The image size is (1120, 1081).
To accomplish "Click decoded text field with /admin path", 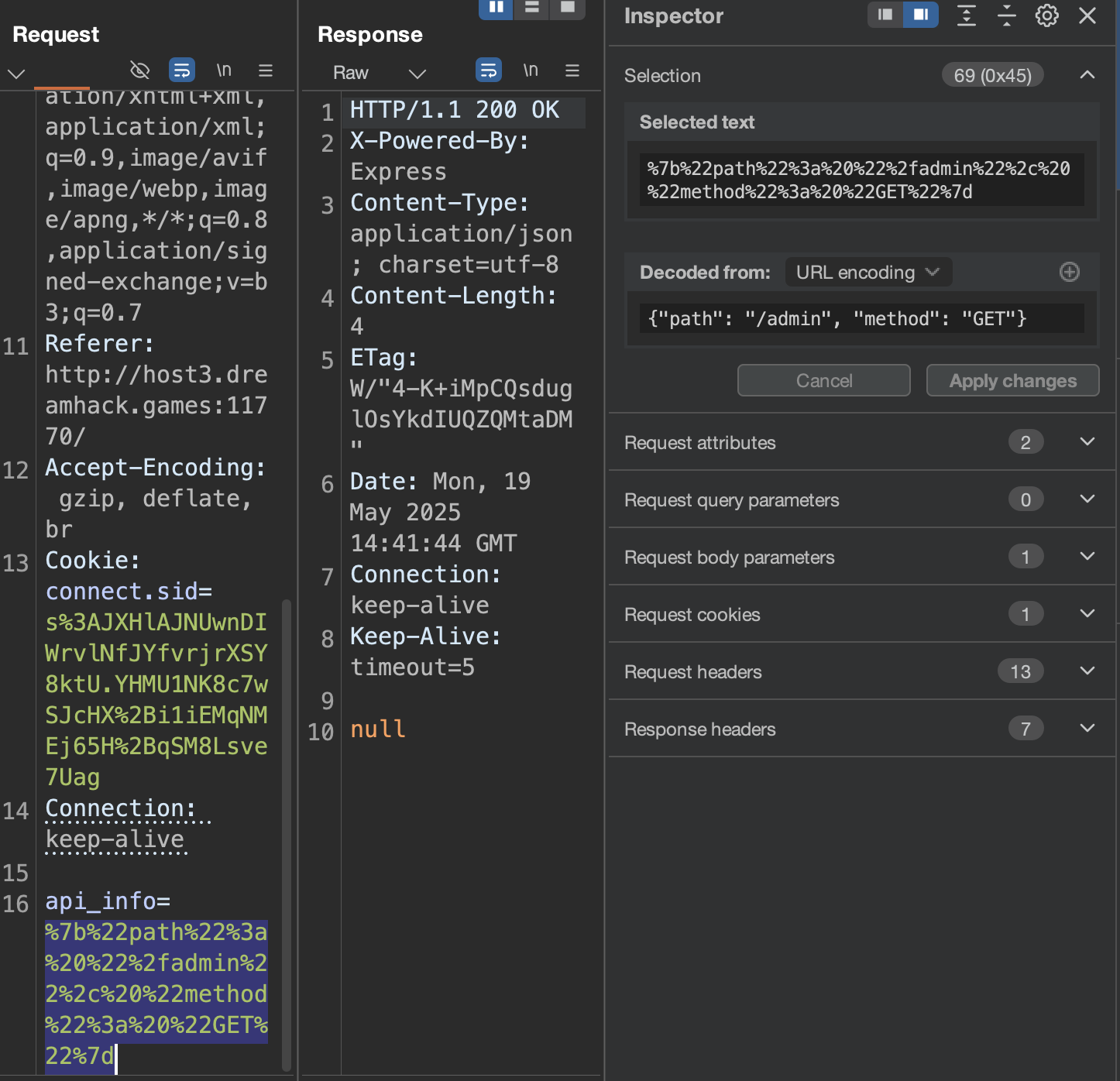I will click(x=861, y=318).
